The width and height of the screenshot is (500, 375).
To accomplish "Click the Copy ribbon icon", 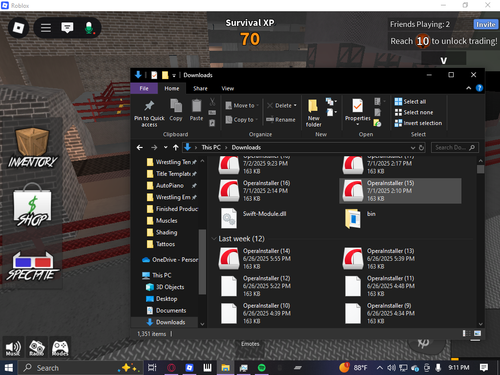I will [x=176, y=110].
